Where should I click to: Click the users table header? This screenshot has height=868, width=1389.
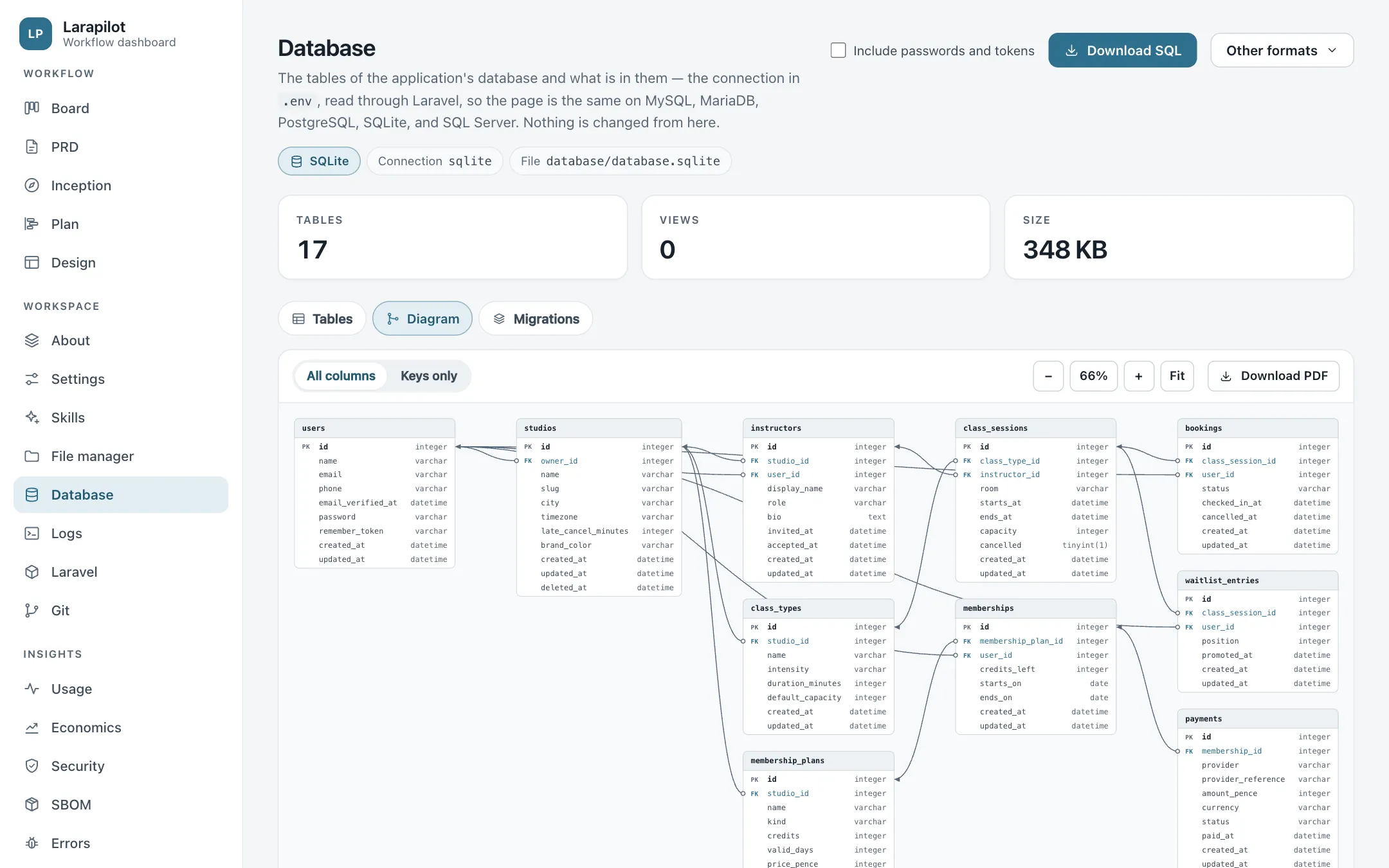[x=374, y=428]
